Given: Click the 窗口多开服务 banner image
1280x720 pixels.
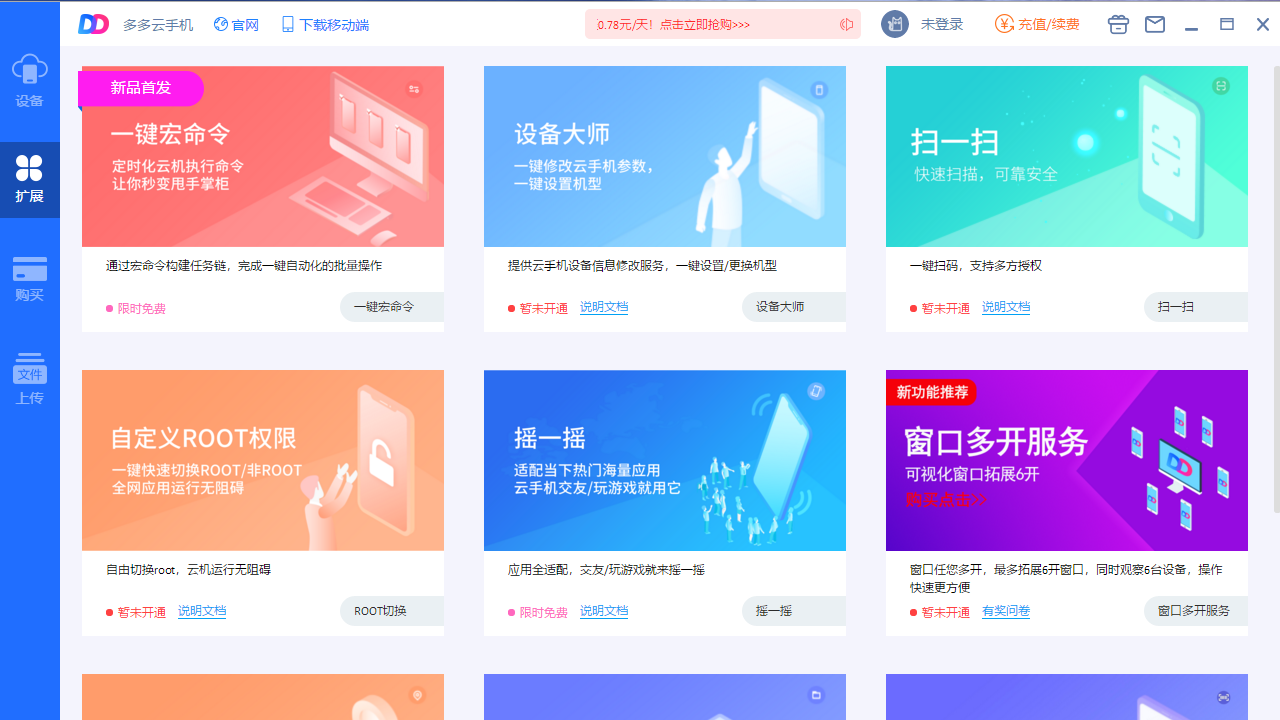Looking at the screenshot, I should coord(1067,460).
